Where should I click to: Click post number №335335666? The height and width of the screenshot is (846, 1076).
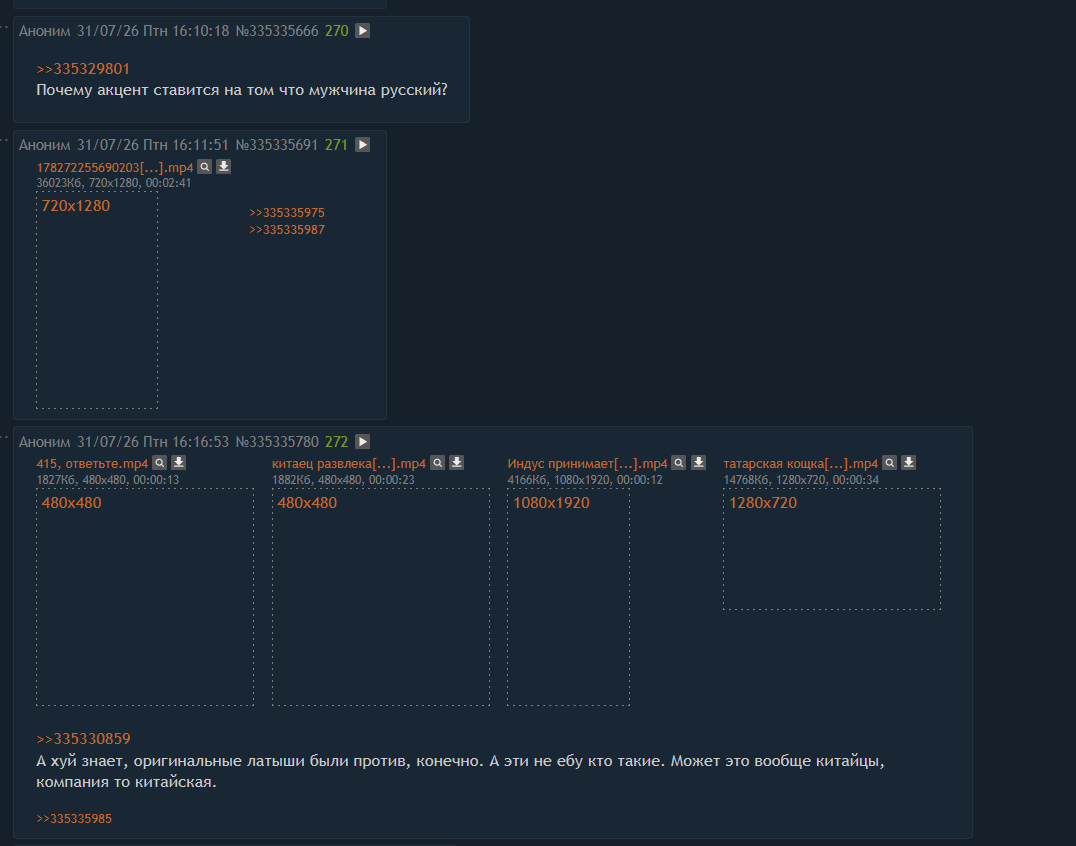pos(277,31)
